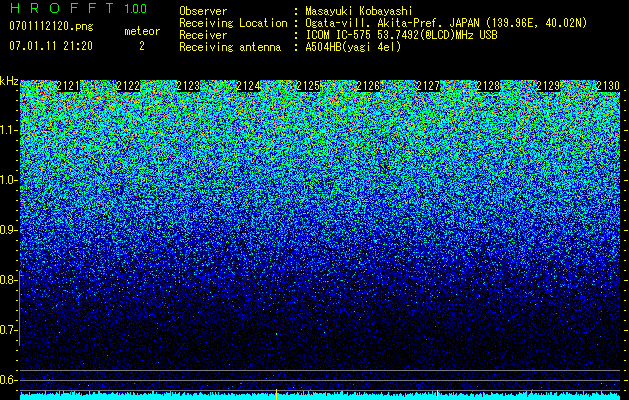Click the Observer label
This screenshot has height=400, width=629.
203,11
